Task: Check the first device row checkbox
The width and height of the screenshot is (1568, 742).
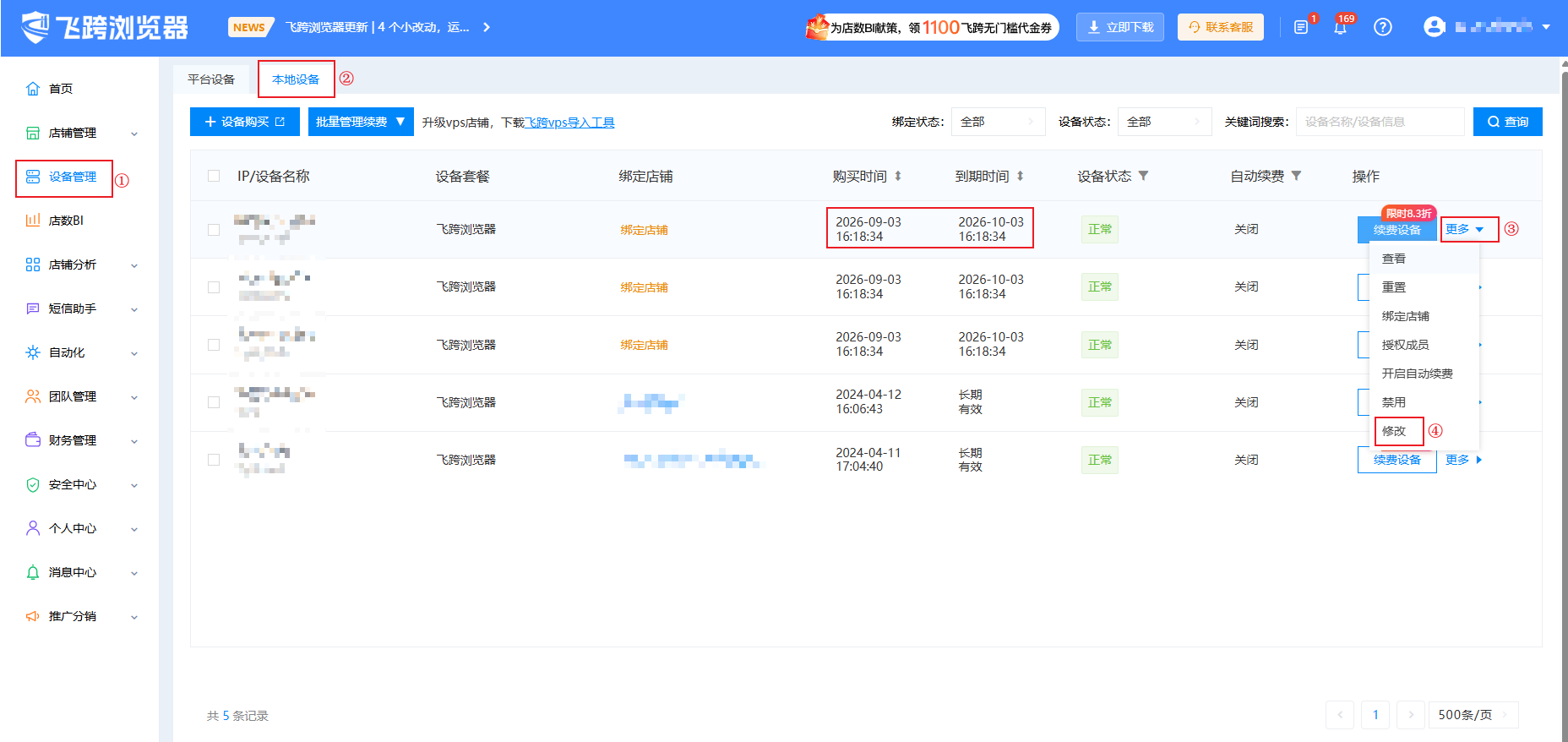Action: coord(214,229)
